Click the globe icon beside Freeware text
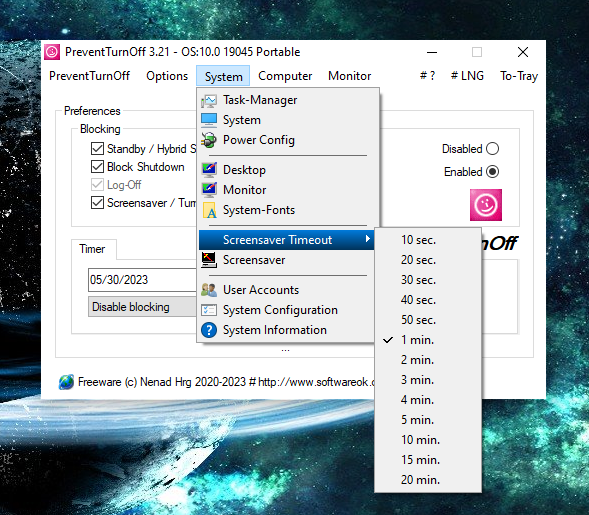 66,382
